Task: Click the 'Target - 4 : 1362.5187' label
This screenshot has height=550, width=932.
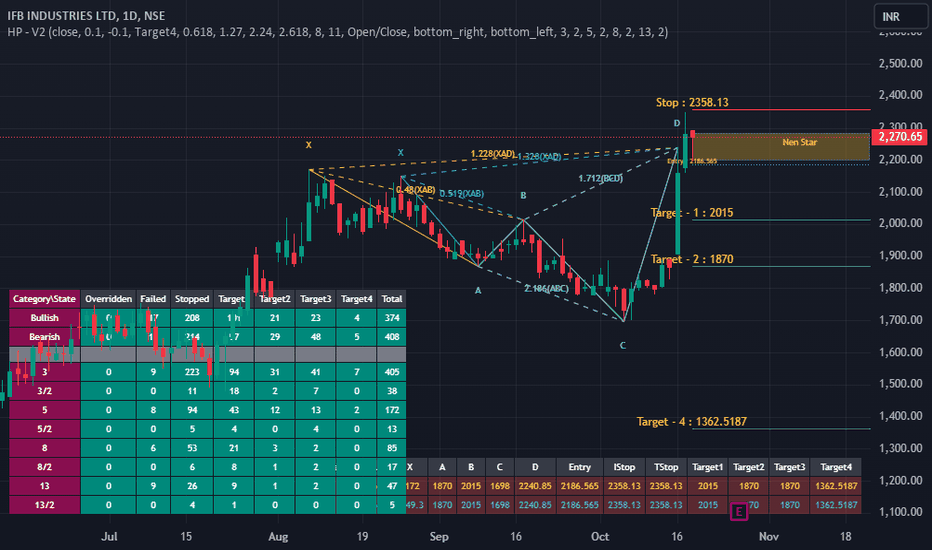Action: tap(692, 422)
